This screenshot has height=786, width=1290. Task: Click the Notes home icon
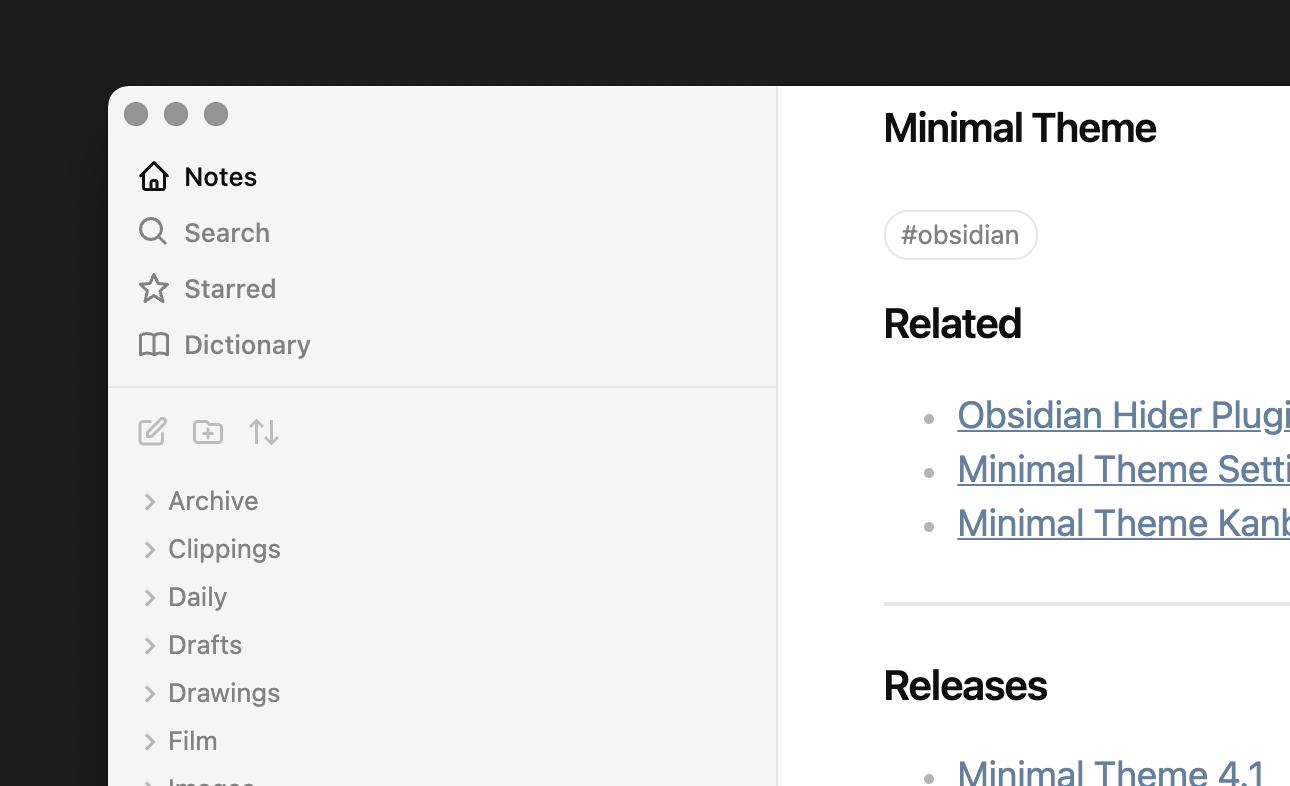click(153, 176)
